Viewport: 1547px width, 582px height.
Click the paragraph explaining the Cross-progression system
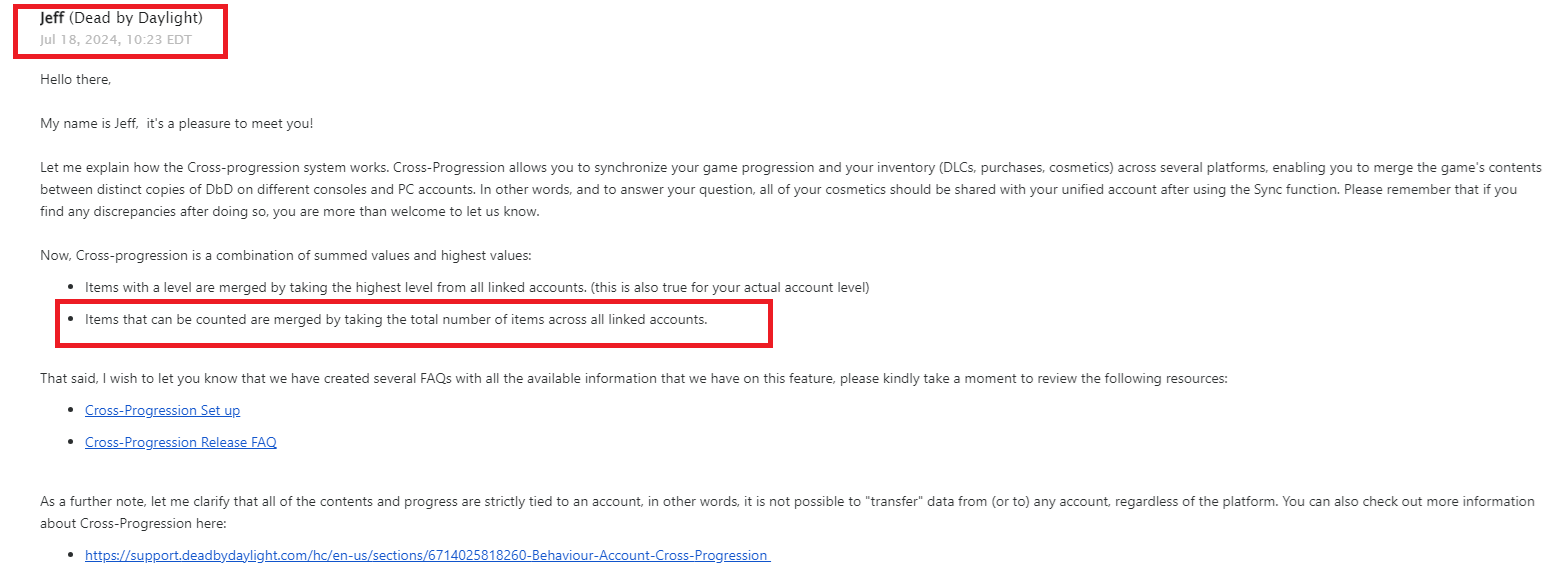(x=790, y=190)
